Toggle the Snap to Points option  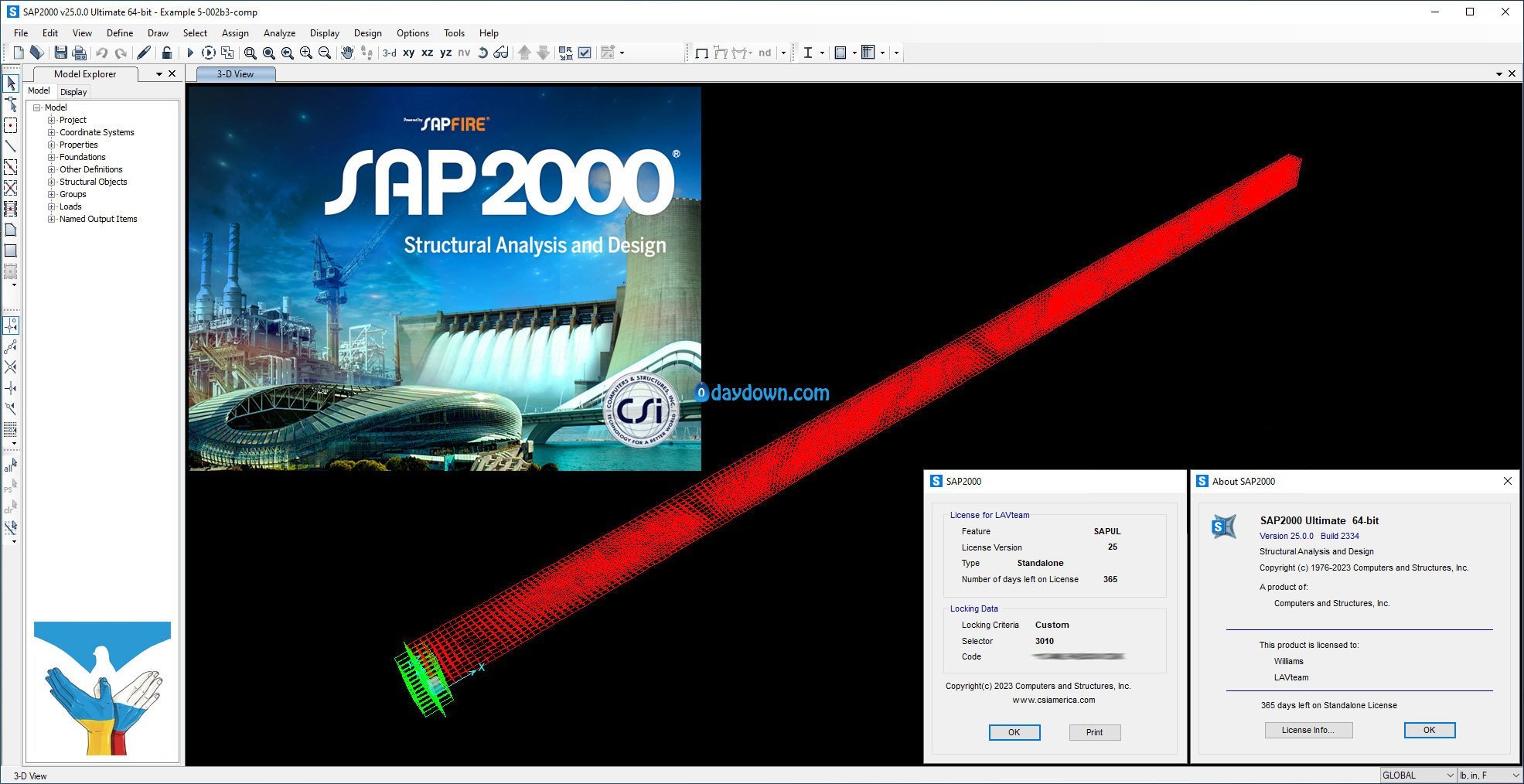click(x=11, y=326)
